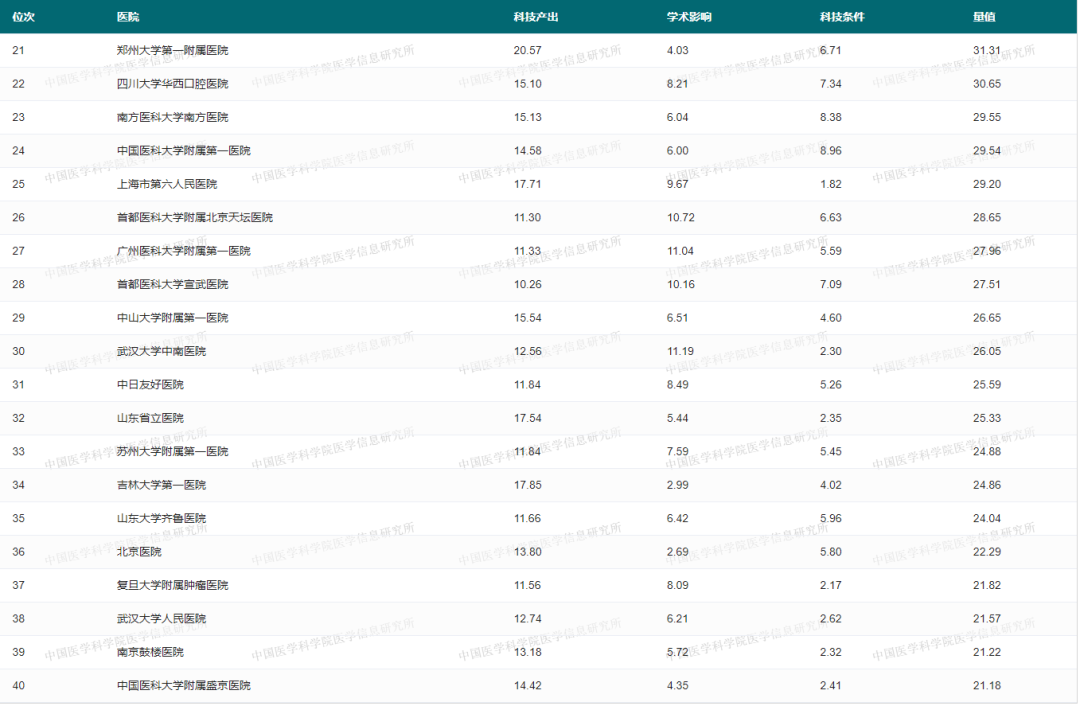Click rank number 21
Image resolution: width=1080 pixels, height=706 pixels.
19,50
